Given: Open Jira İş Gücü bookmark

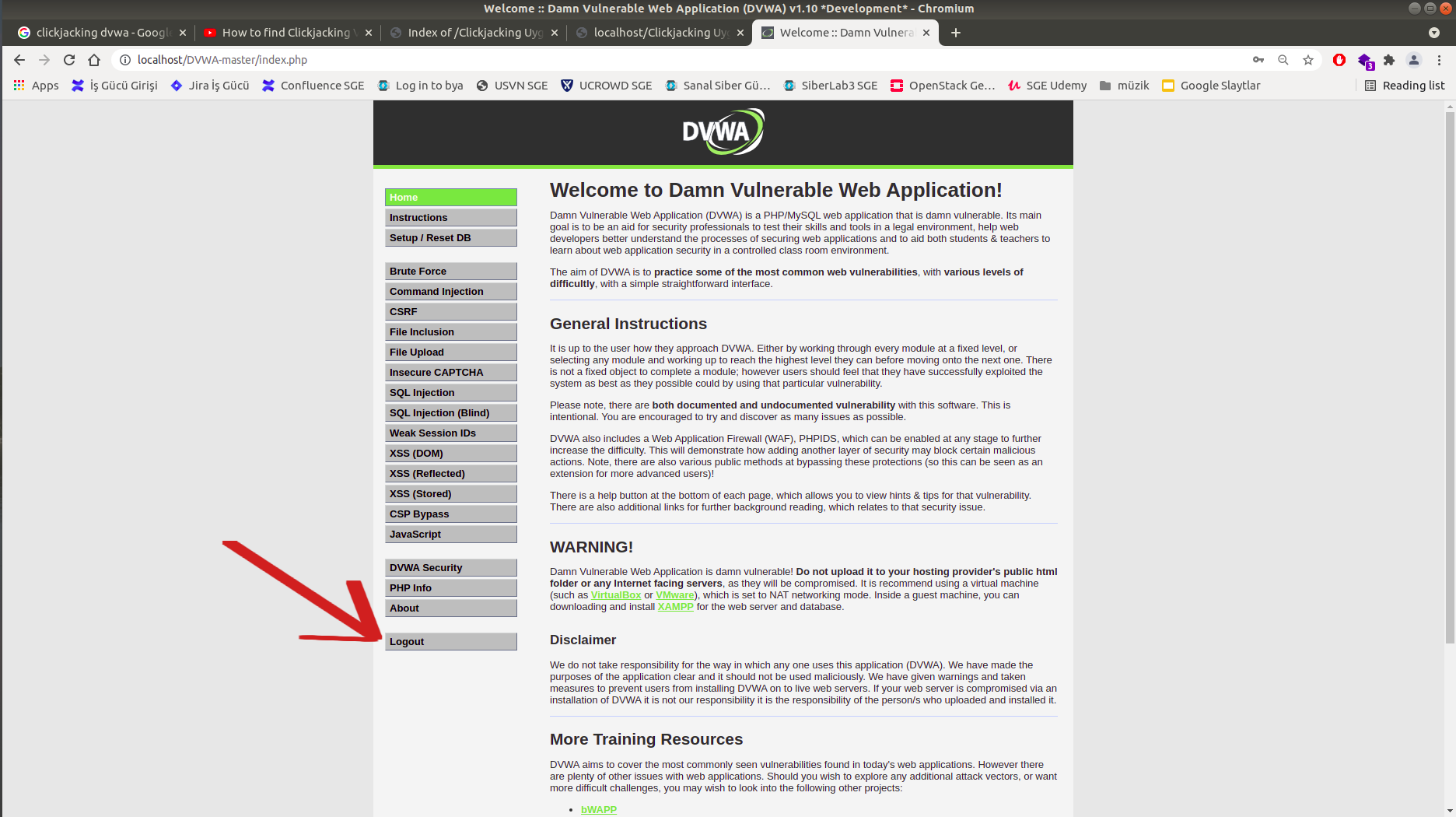Looking at the screenshot, I should 210,86.
